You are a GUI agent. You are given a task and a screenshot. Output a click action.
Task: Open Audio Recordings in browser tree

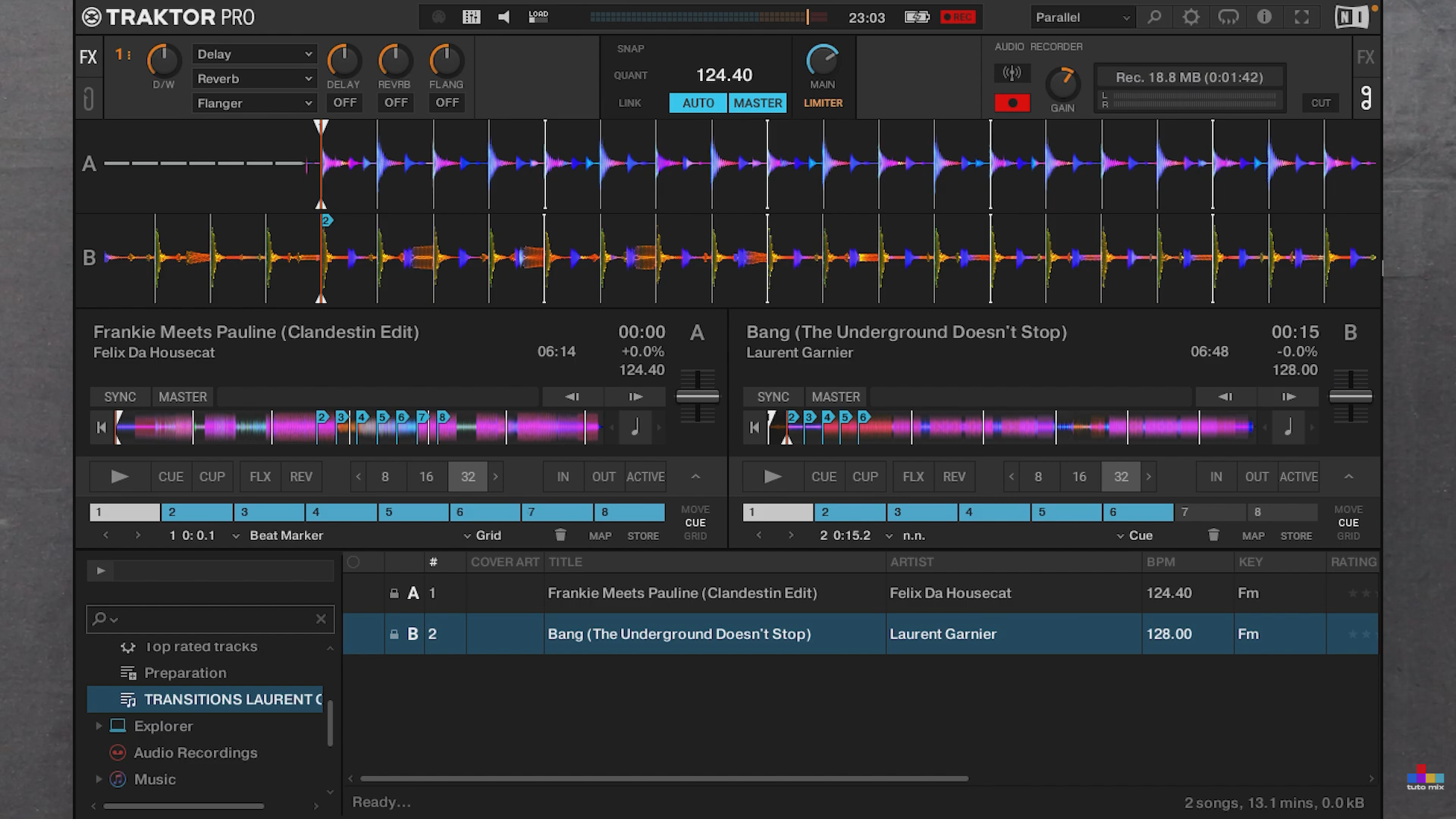point(196,752)
